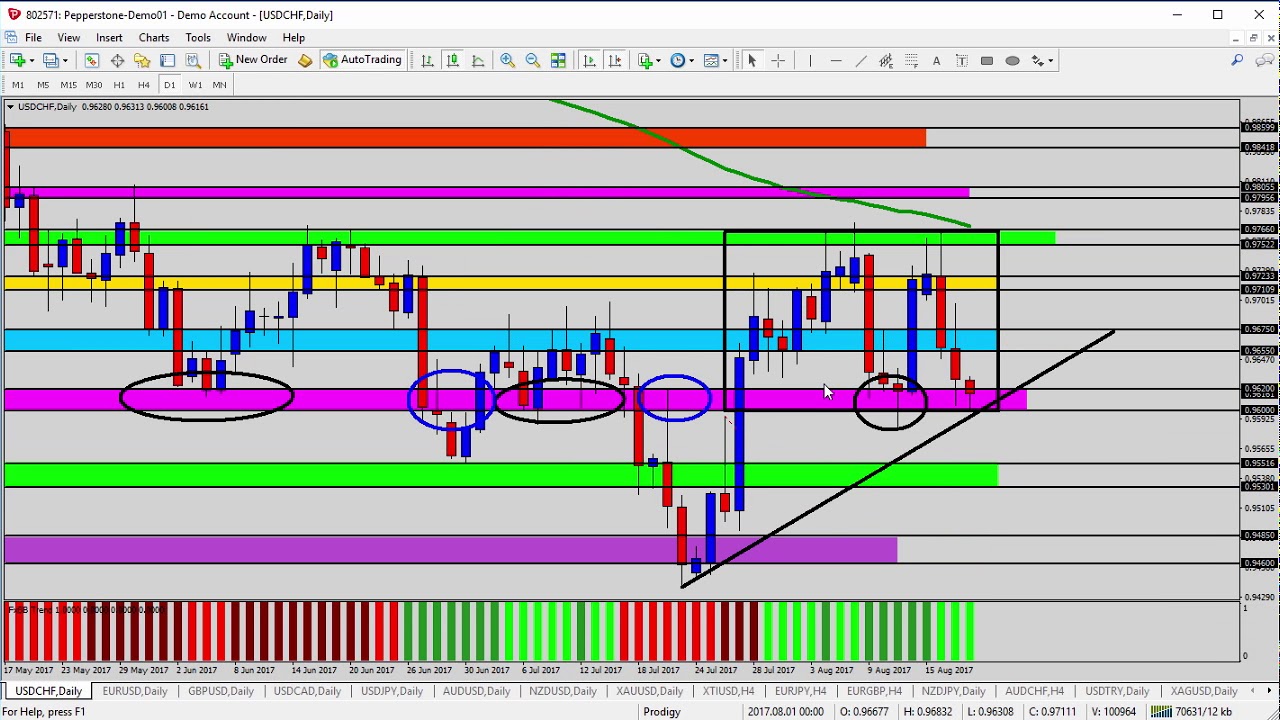Open the chat bubbles icon
Image resolution: width=1280 pixels, height=720 pixels.
click(x=1265, y=60)
